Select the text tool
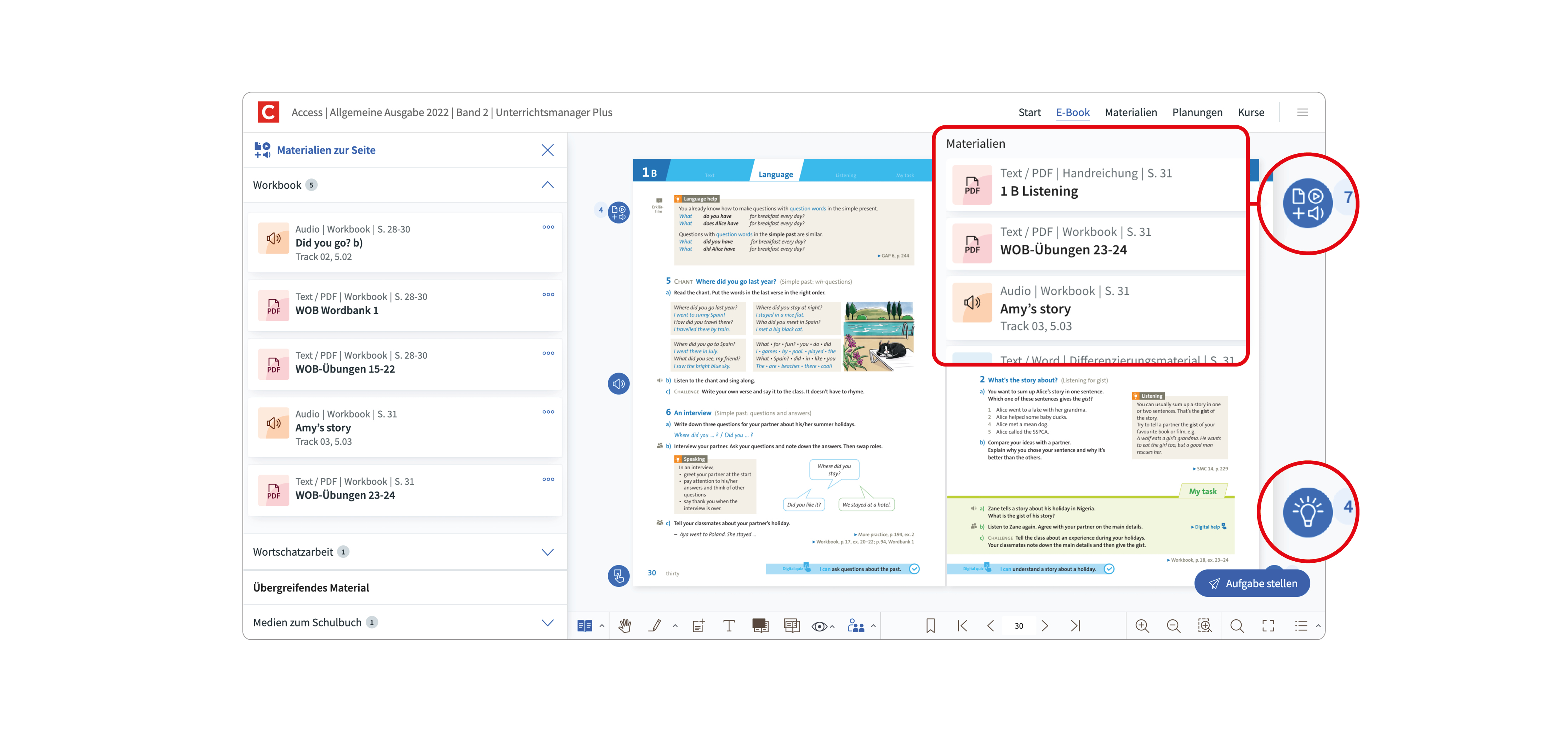This screenshot has width=1568, height=732. tap(729, 625)
